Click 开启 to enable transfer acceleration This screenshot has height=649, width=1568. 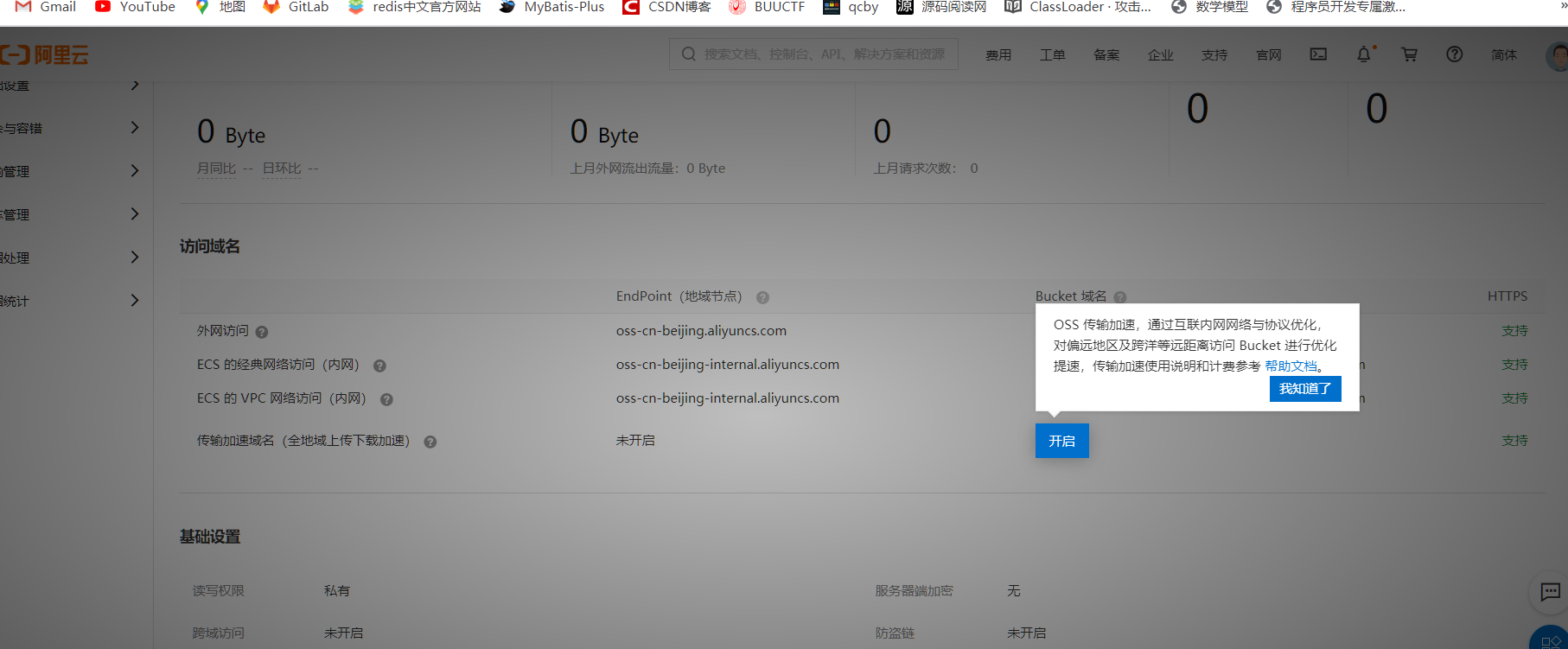(x=1061, y=441)
